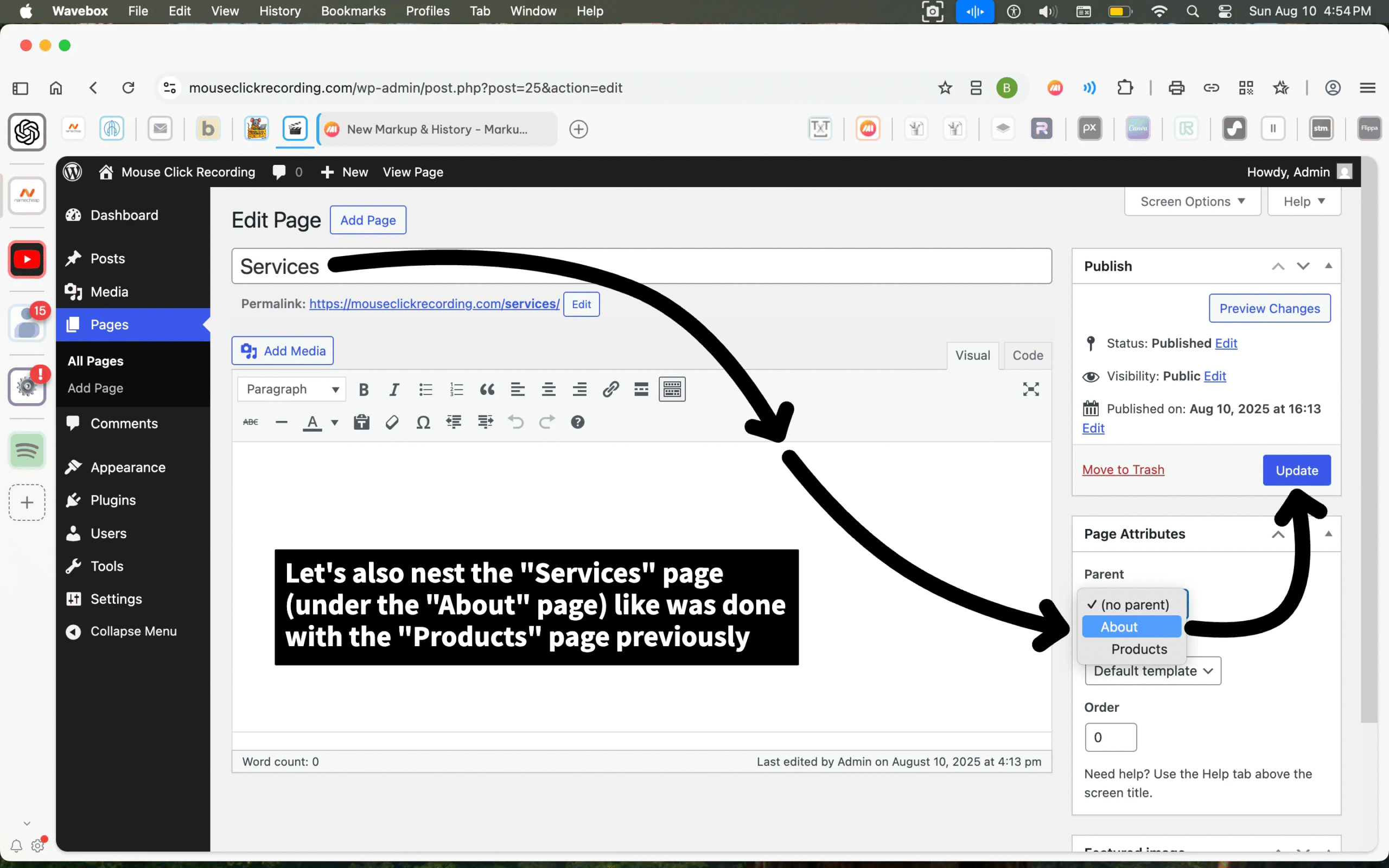Open the text color picker arrow
The width and height of the screenshot is (1389, 868).
coord(335,423)
